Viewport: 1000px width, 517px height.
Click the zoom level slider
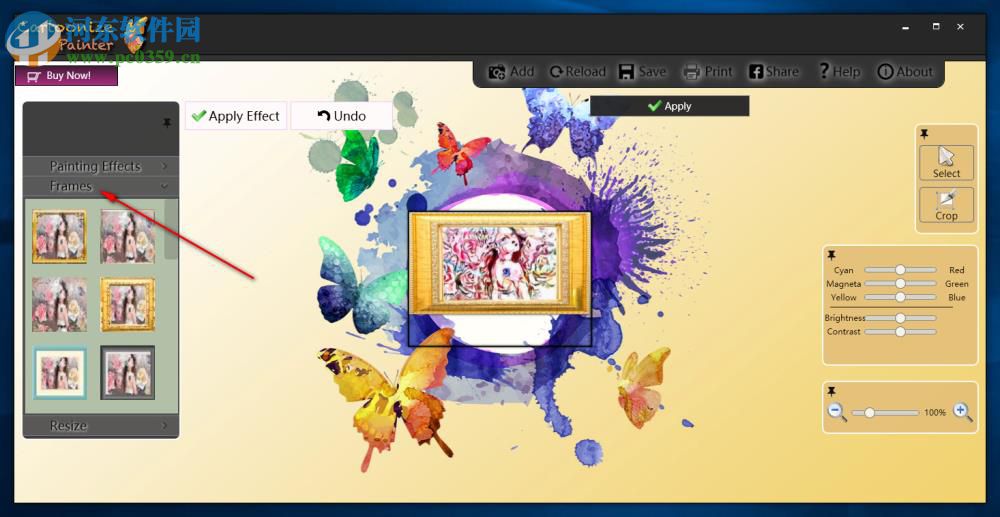pyautogui.click(x=885, y=412)
